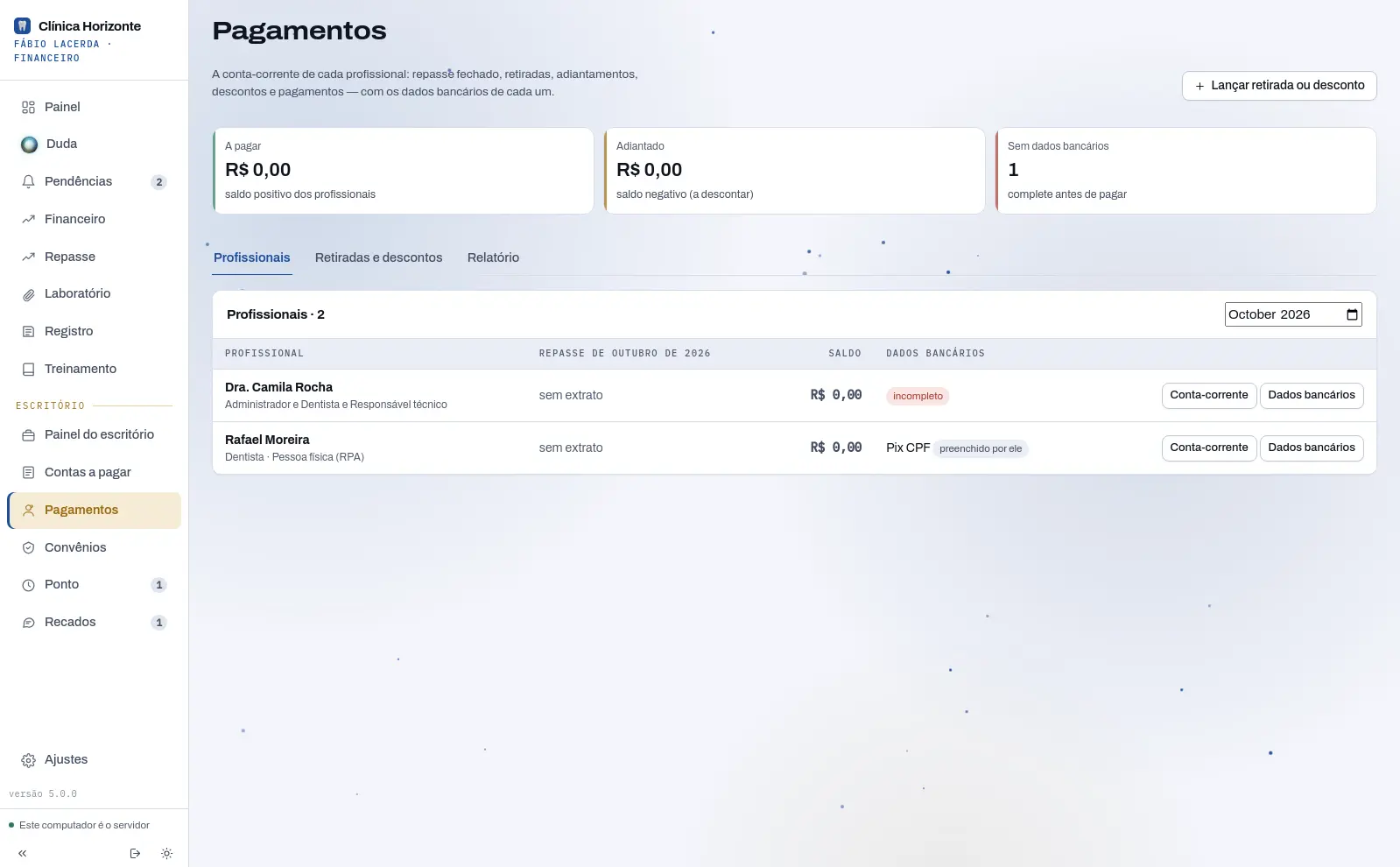Click the Pendências count badge showing 2
The width and height of the screenshot is (1400, 867).
[x=158, y=182]
